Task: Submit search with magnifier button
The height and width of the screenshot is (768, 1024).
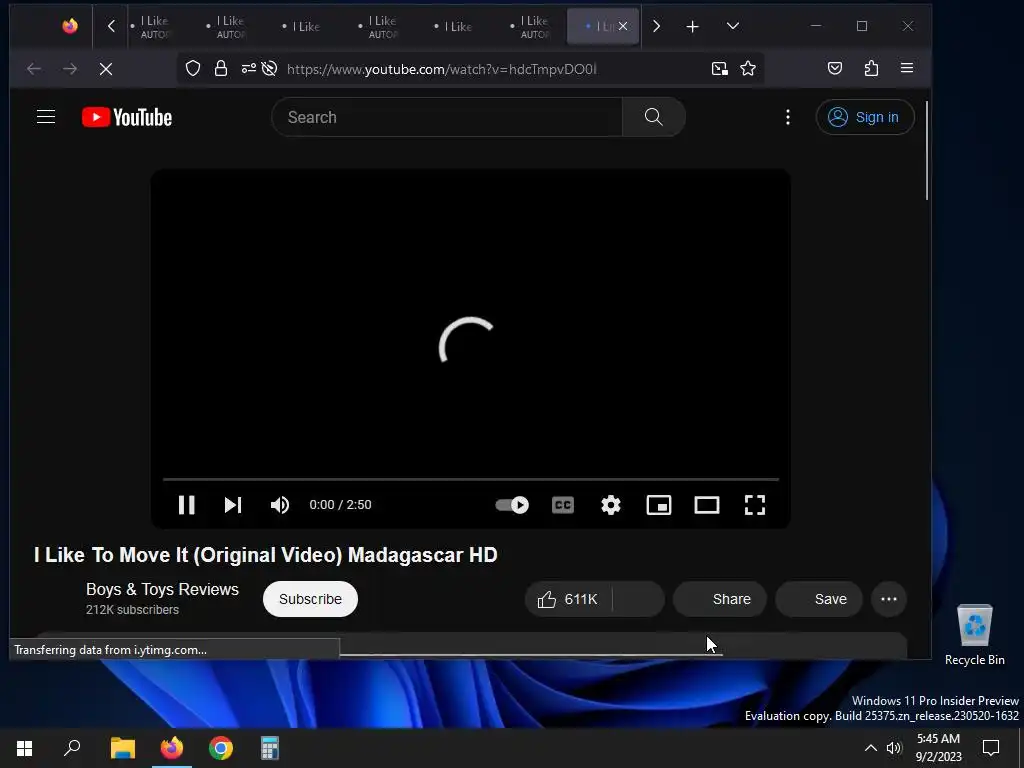Action: point(654,117)
